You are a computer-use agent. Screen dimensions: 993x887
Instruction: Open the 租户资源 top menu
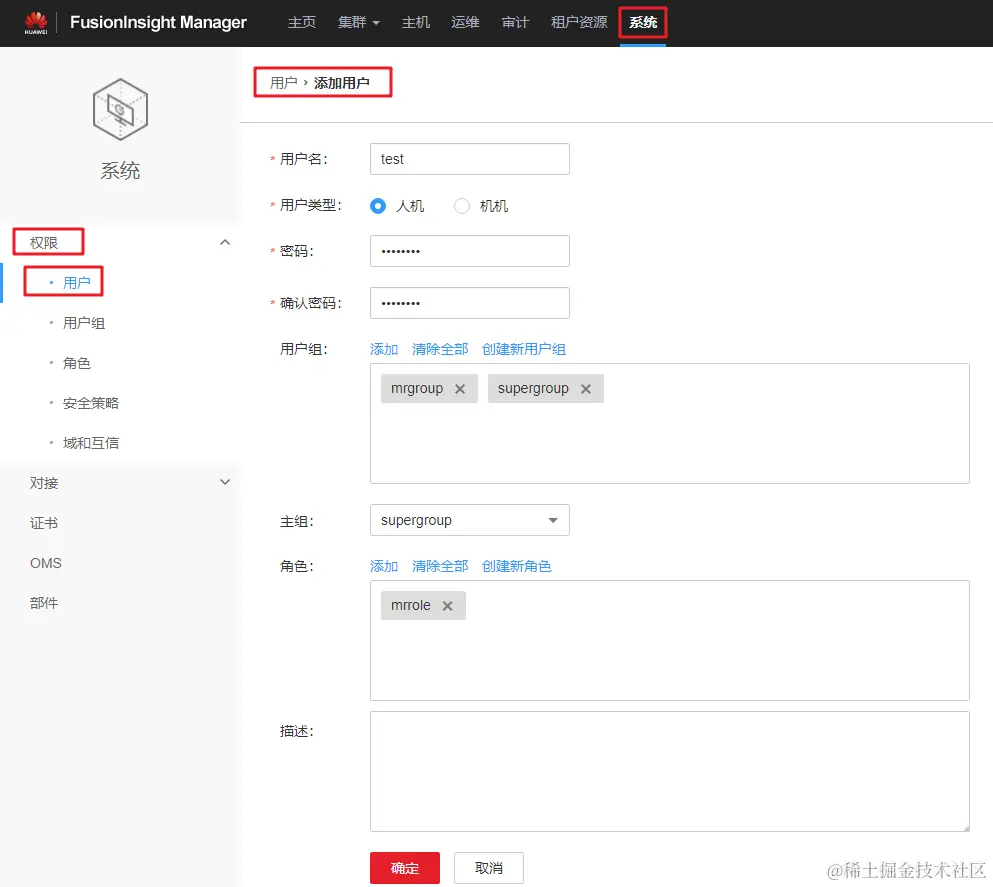coord(579,23)
